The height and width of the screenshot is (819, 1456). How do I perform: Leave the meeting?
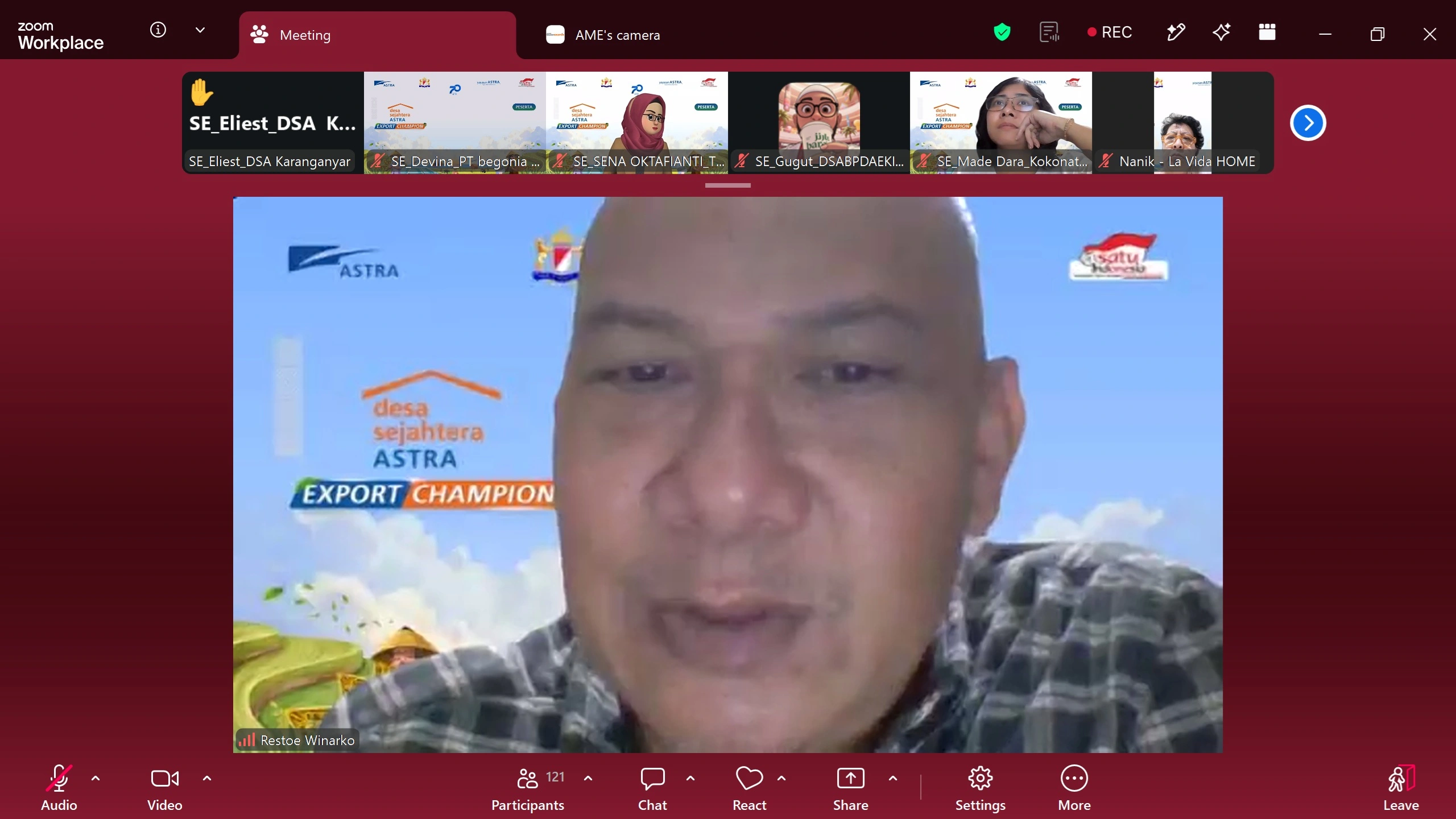click(x=1401, y=788)
